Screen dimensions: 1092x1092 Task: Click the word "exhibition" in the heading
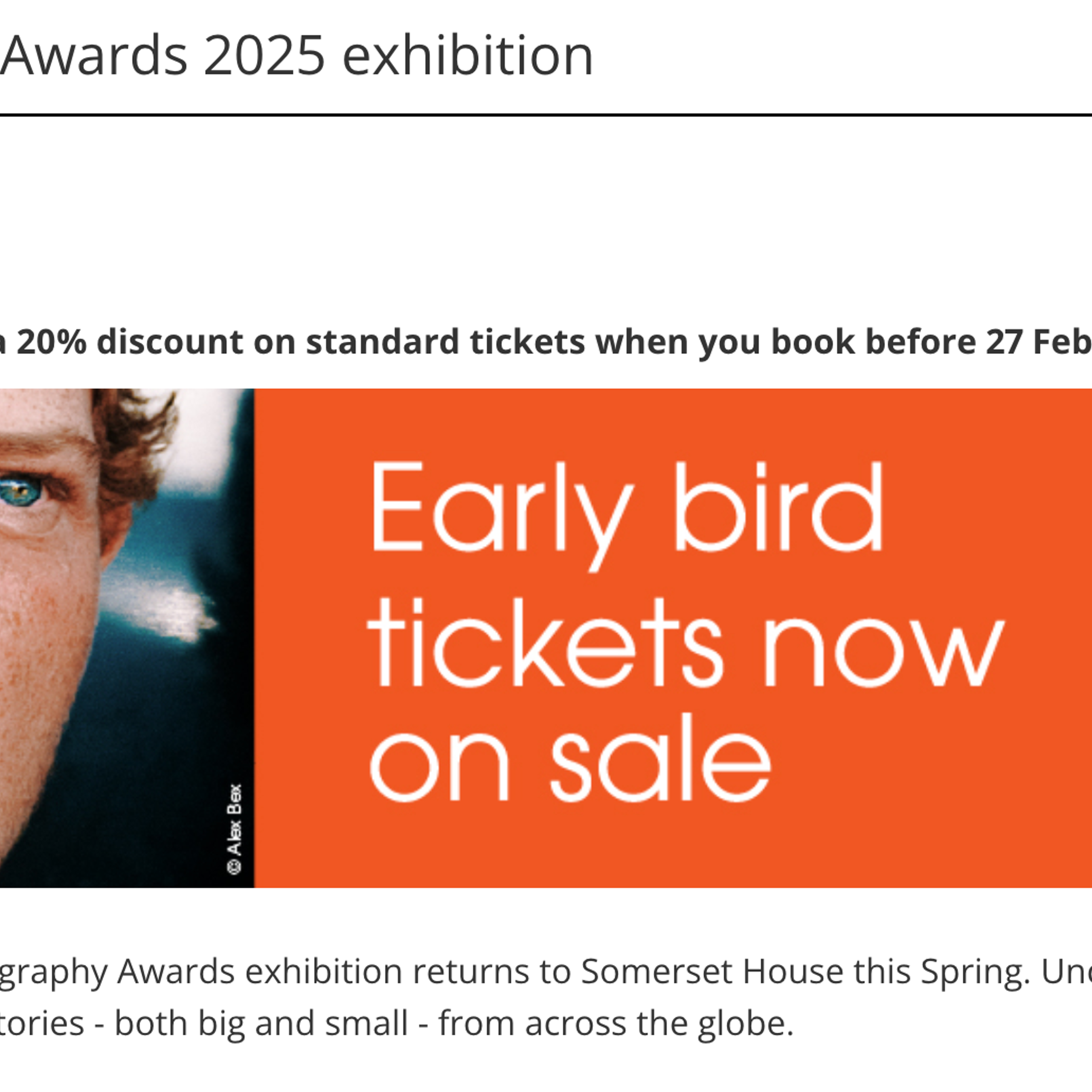point(468,55)
